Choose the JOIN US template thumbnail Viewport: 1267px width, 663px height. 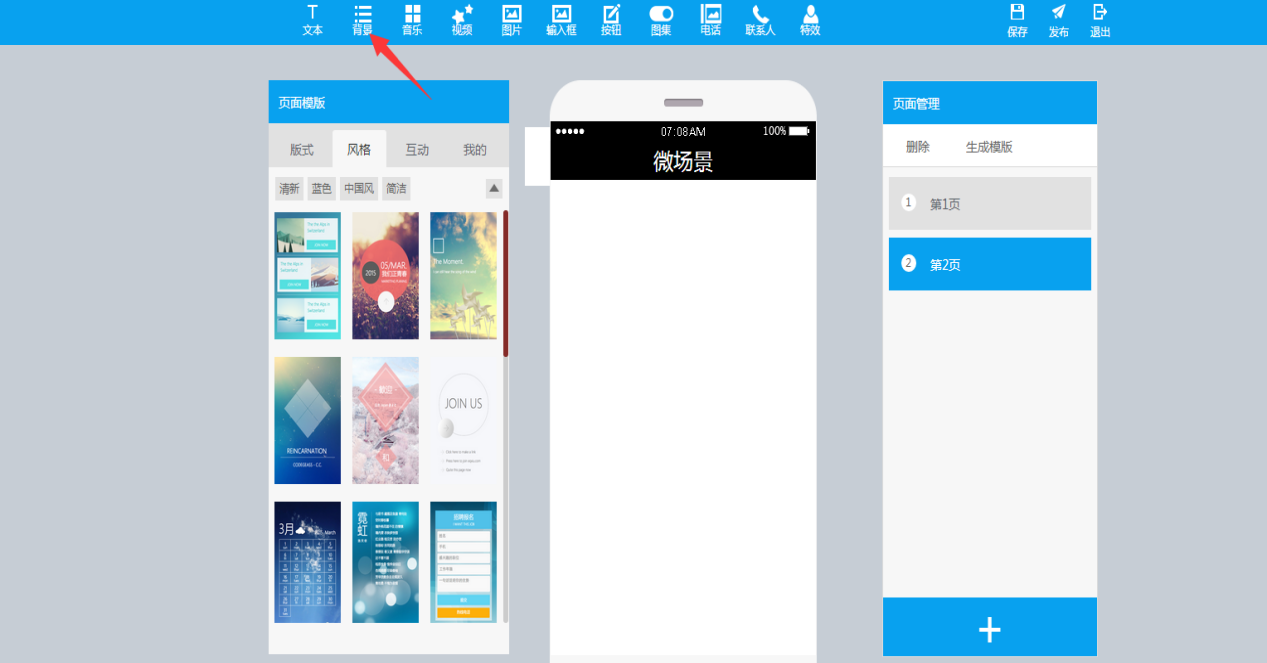tap(463, 420)
